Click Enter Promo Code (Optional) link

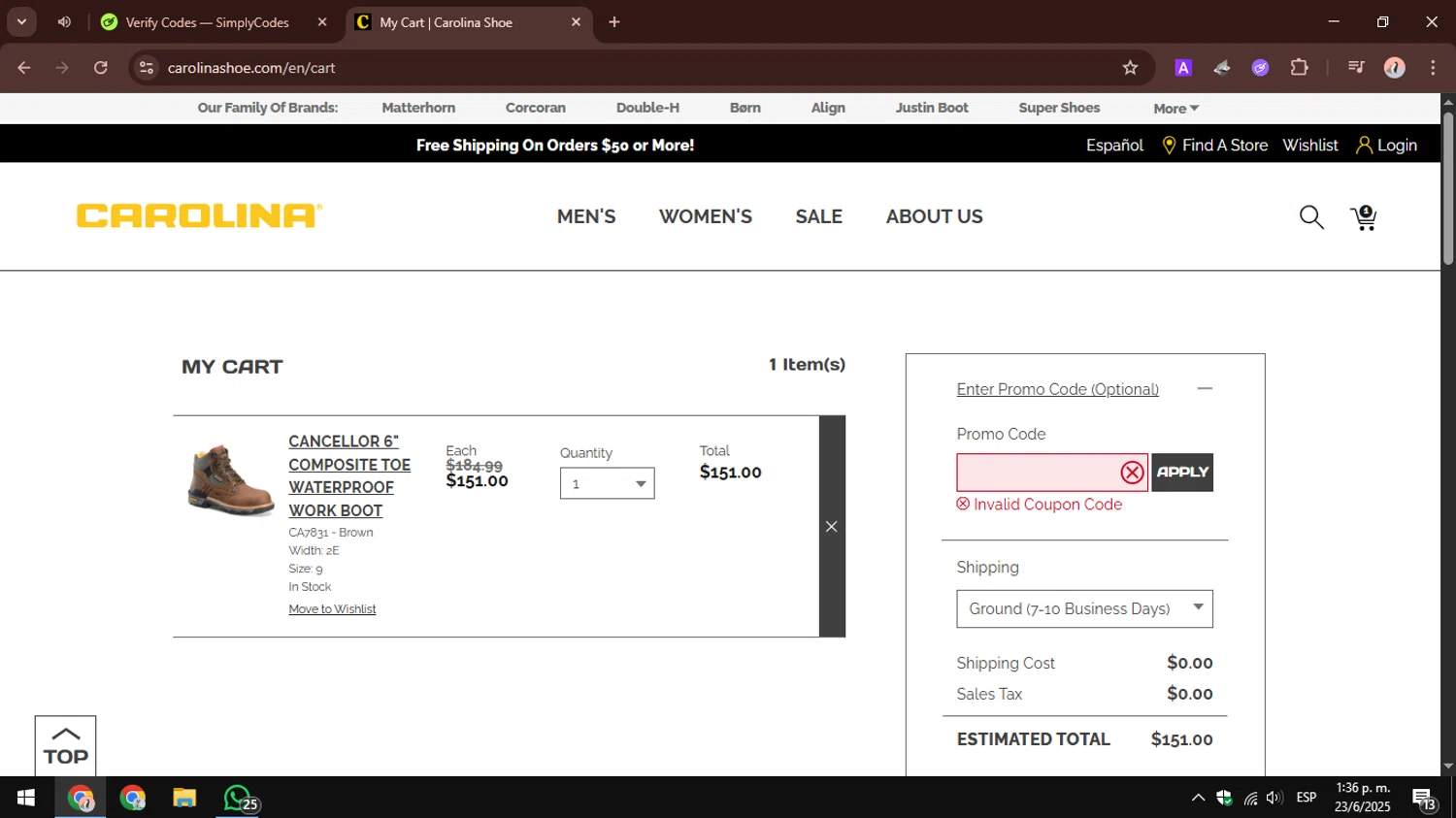(x=1057, y=389)
